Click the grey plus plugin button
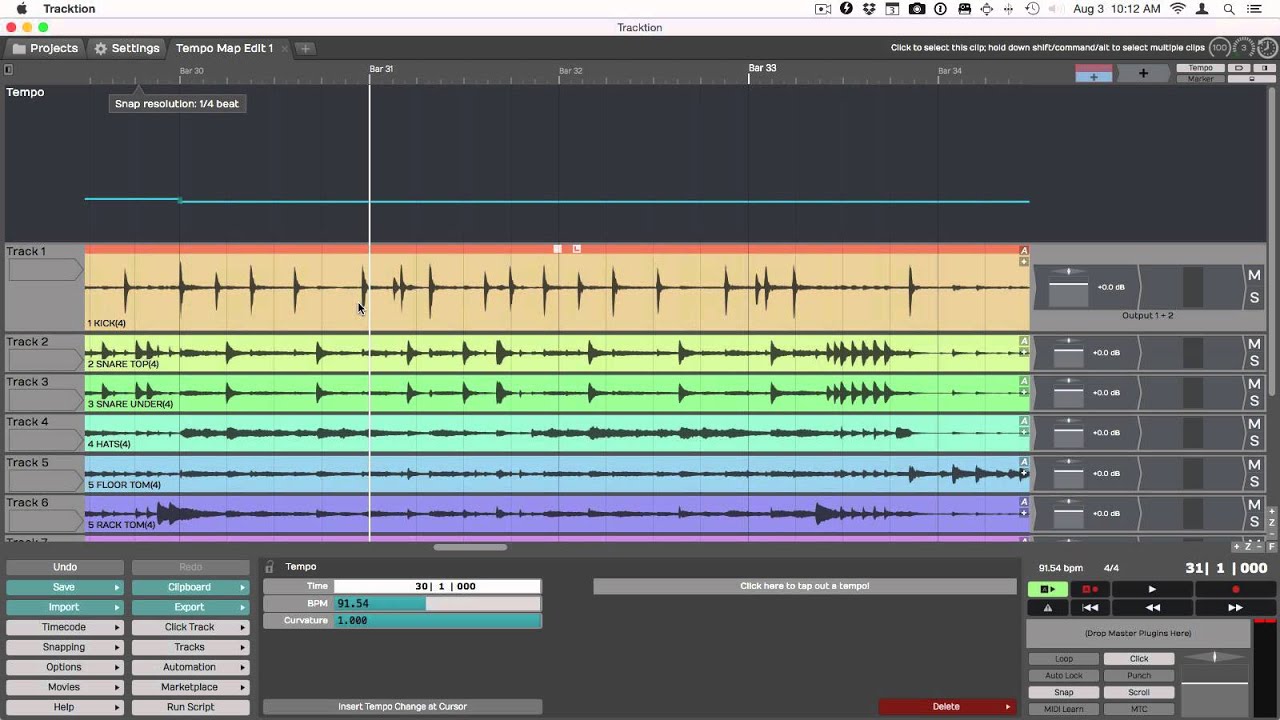The height and width of the screenshot is (720, 1280). [1143, 73]
